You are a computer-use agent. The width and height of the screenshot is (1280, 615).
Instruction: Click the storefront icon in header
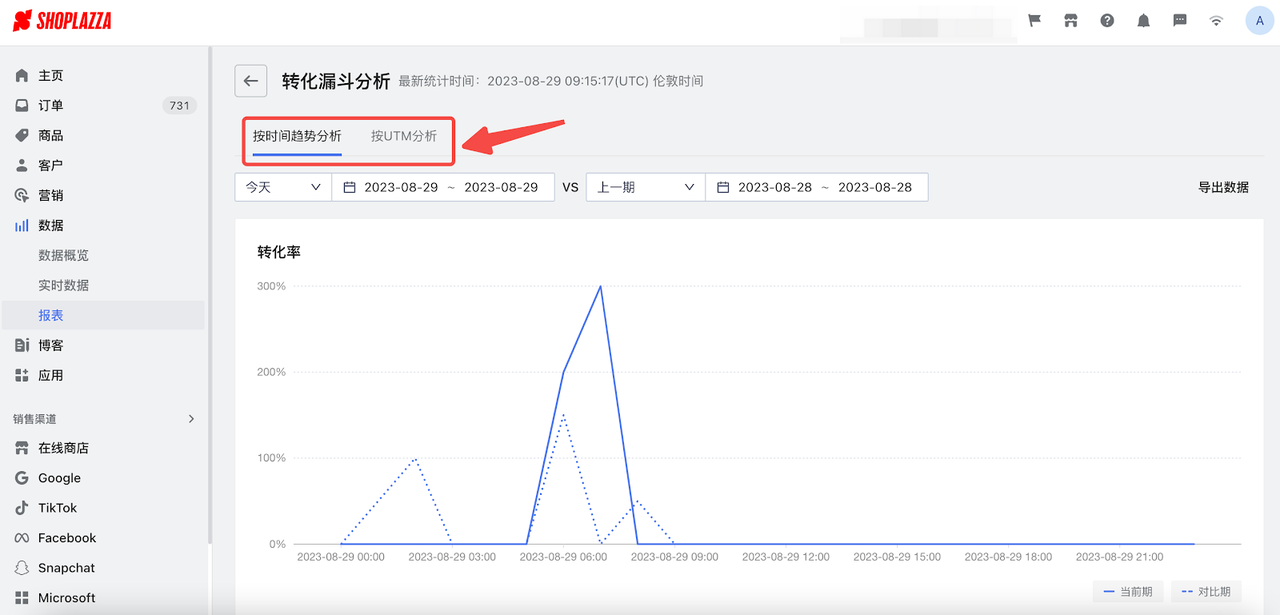(1071, 20)
